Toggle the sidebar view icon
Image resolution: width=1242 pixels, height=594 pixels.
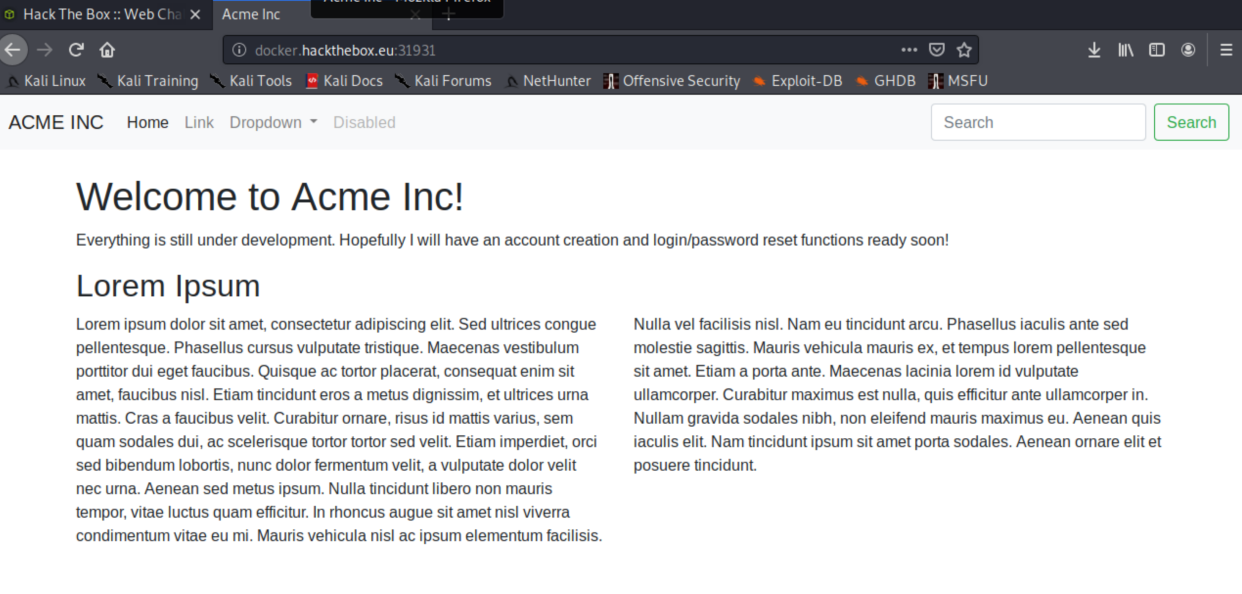click(1157, 50)
